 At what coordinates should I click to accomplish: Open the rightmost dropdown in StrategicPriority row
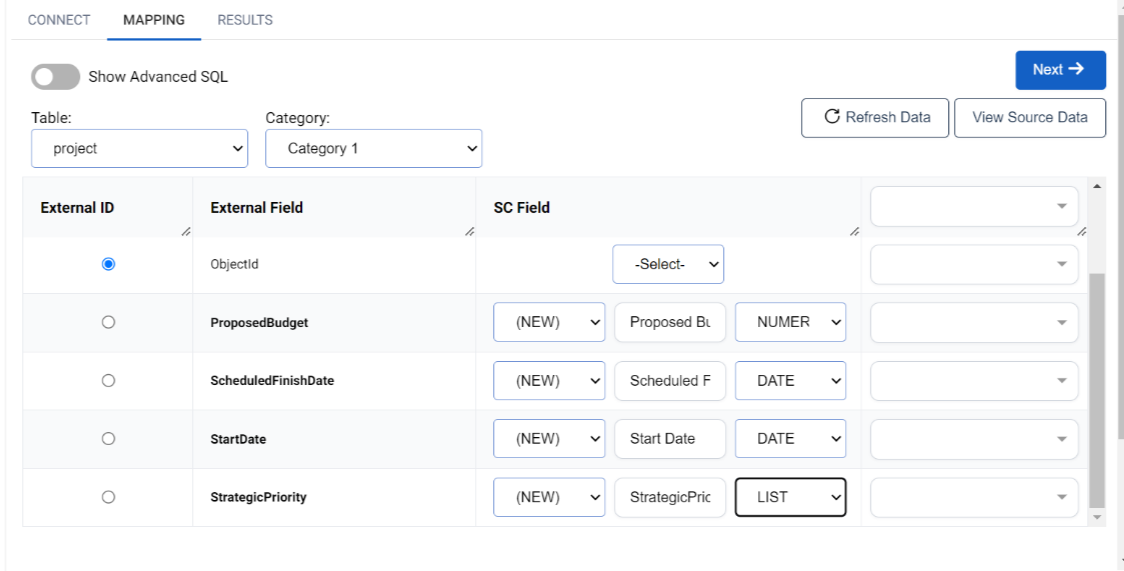coord(974,496)
